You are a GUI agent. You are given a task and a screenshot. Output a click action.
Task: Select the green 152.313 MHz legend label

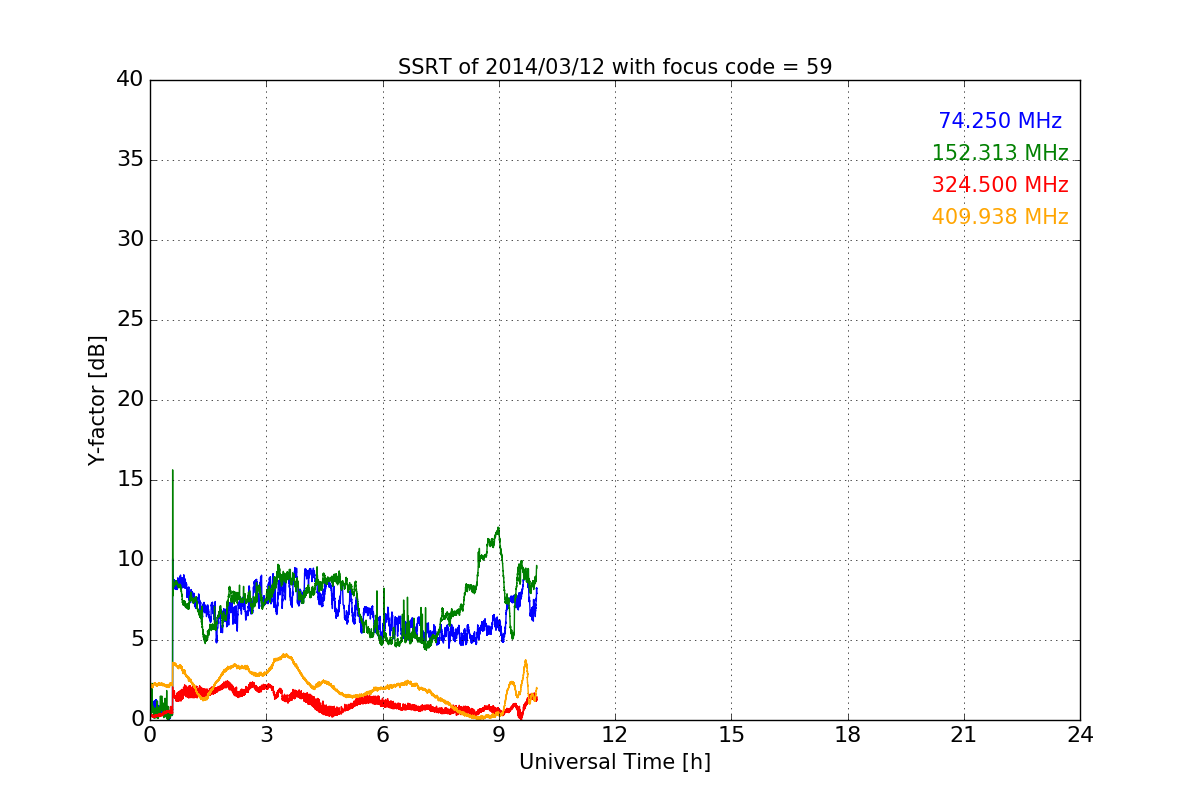pos(1000,153)
